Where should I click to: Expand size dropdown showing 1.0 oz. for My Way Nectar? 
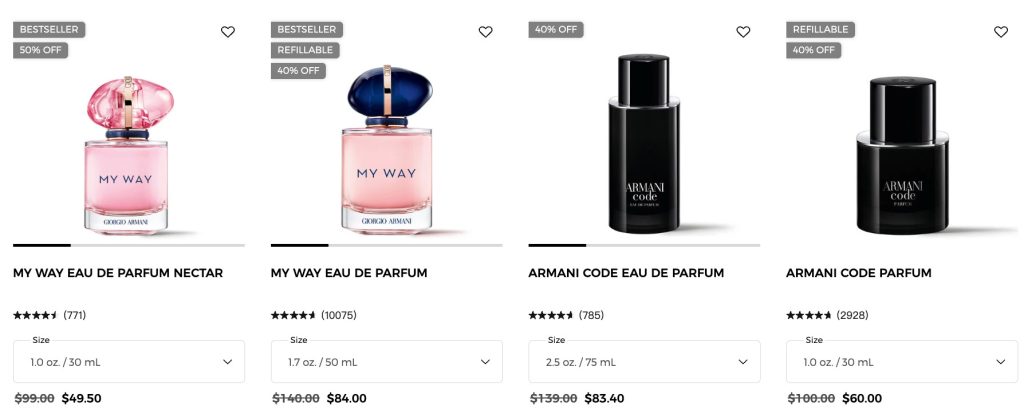(129, 362)
